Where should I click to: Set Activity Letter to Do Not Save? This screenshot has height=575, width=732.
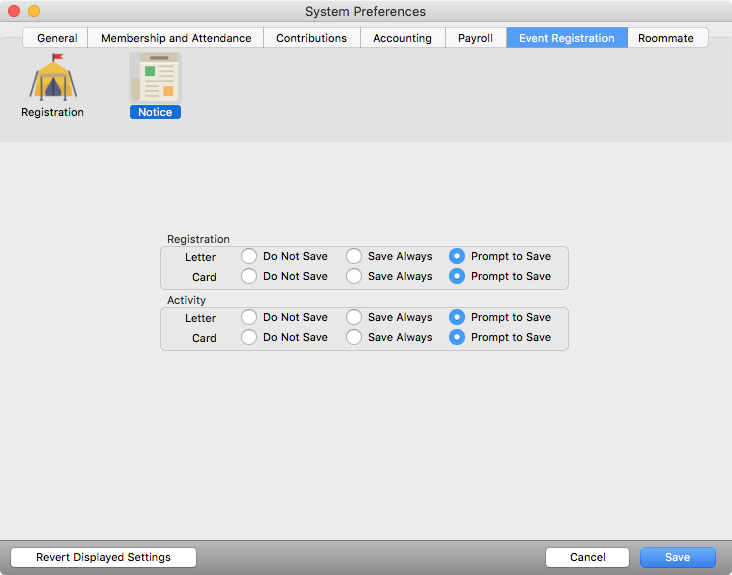click(249, 317)
